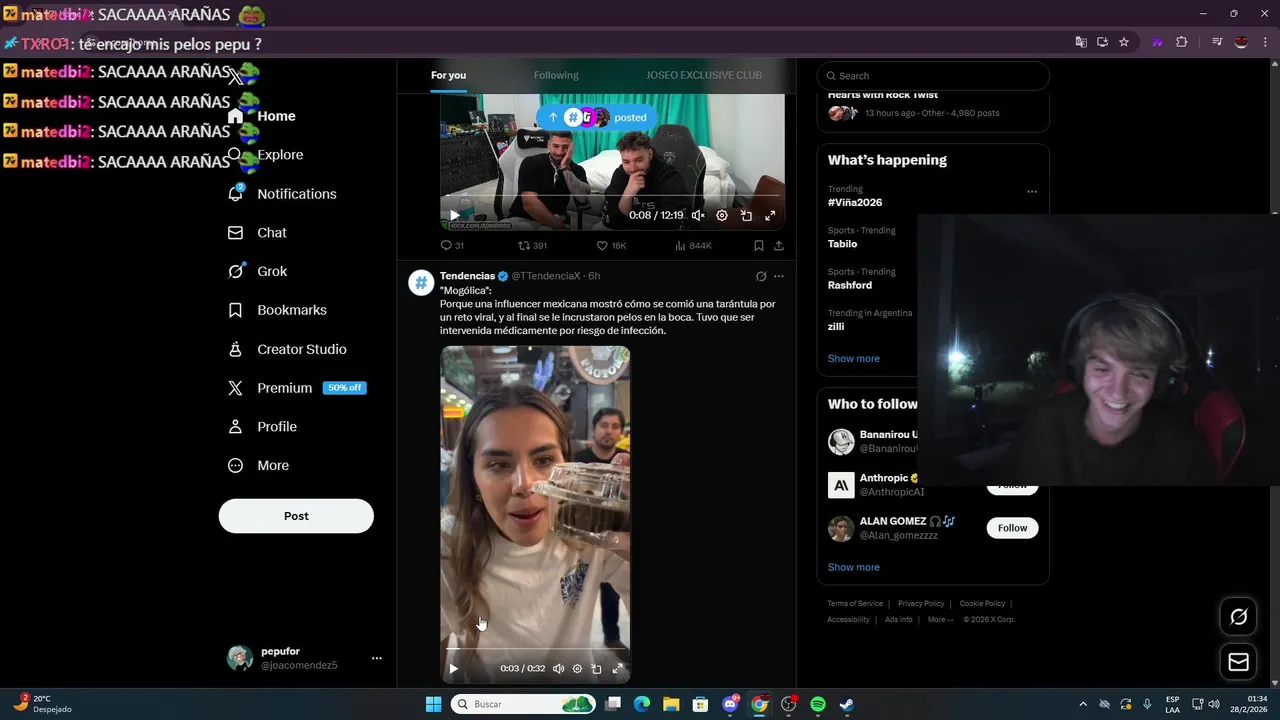Open Chrome three-dot menu

coord(1266,42)
